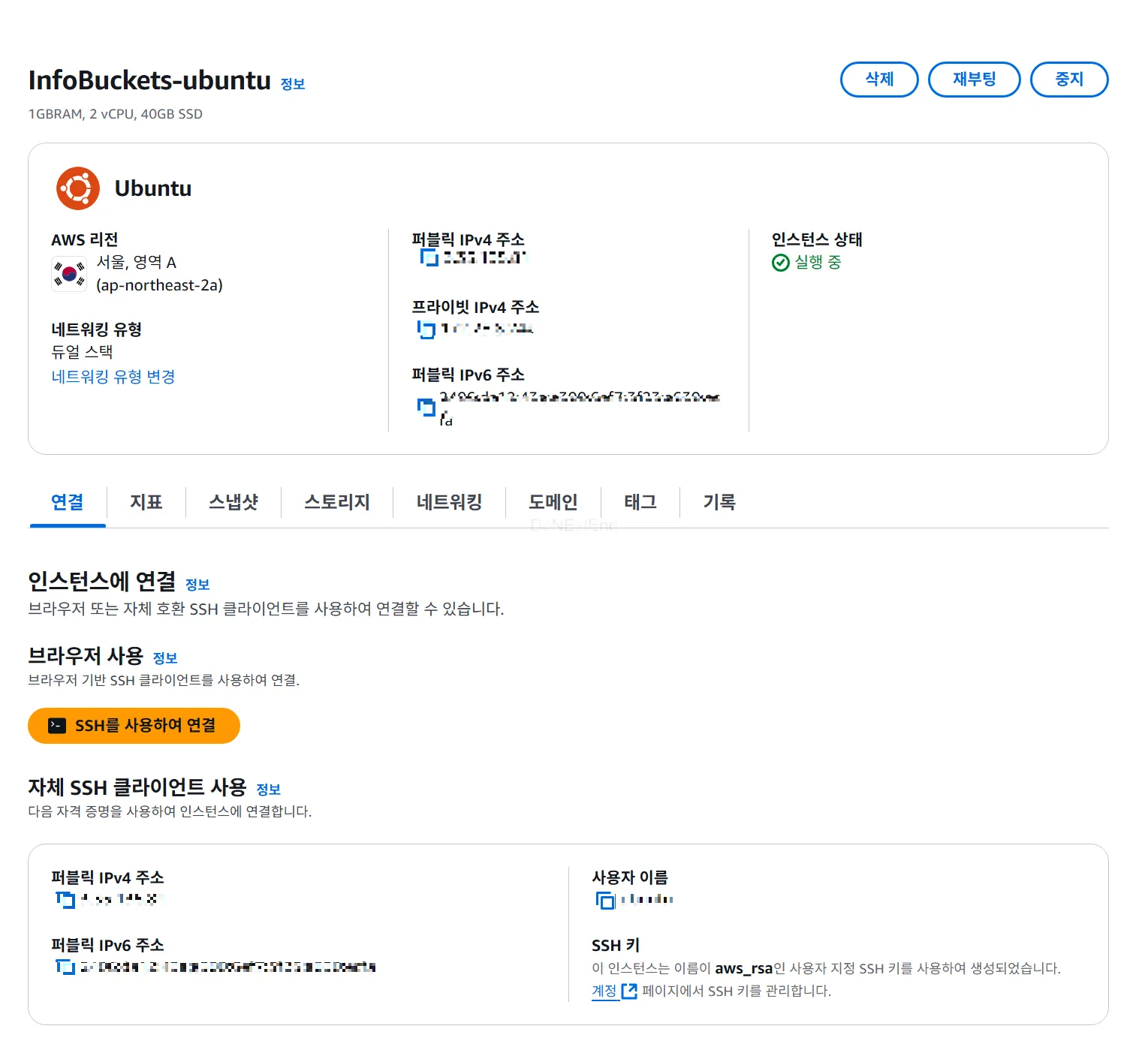Click the South Korea flag region icon

pyautogui.click(x=69, y=272)
